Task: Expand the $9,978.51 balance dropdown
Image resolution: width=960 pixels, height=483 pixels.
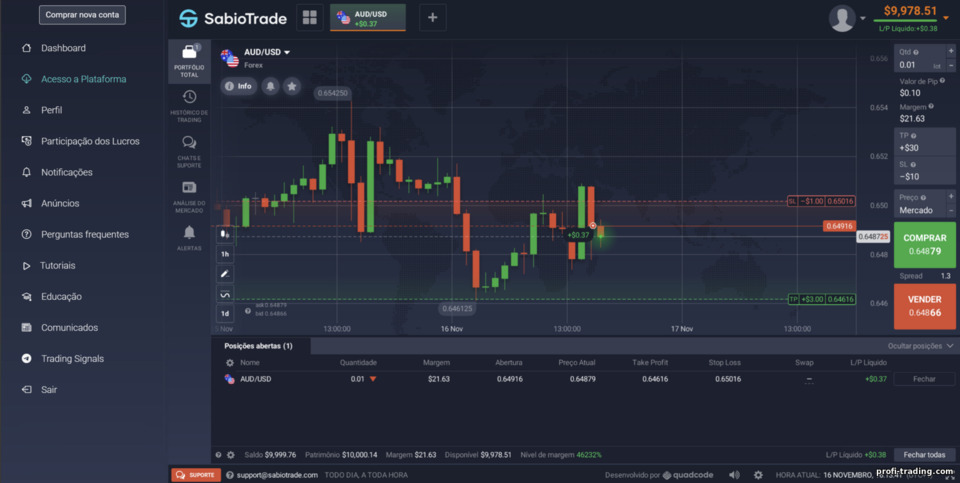Action: click(x=945, y=18)
